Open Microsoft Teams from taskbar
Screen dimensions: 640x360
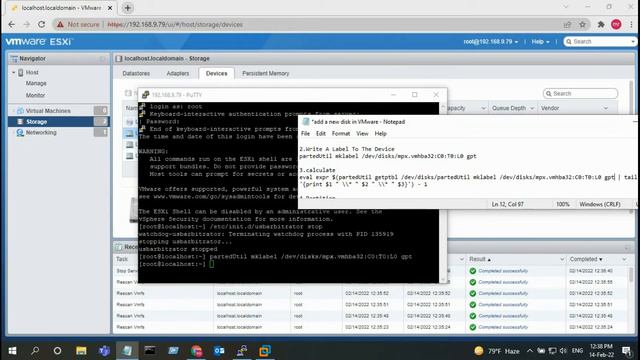pyautogui.click(x=104, y=351)
